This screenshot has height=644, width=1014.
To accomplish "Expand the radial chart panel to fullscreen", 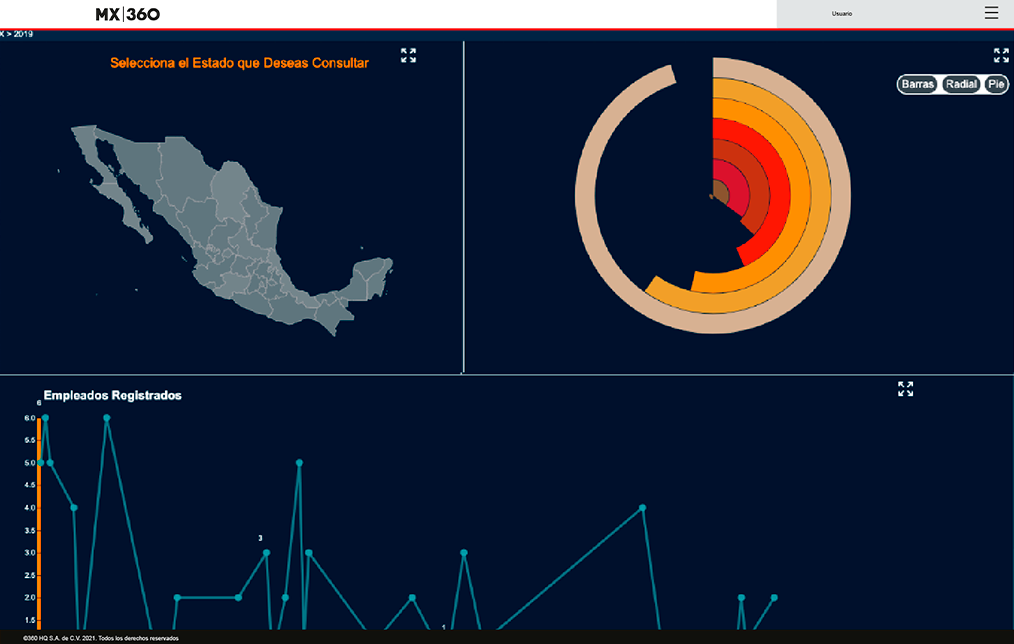I will click(x=1001, y=56).
